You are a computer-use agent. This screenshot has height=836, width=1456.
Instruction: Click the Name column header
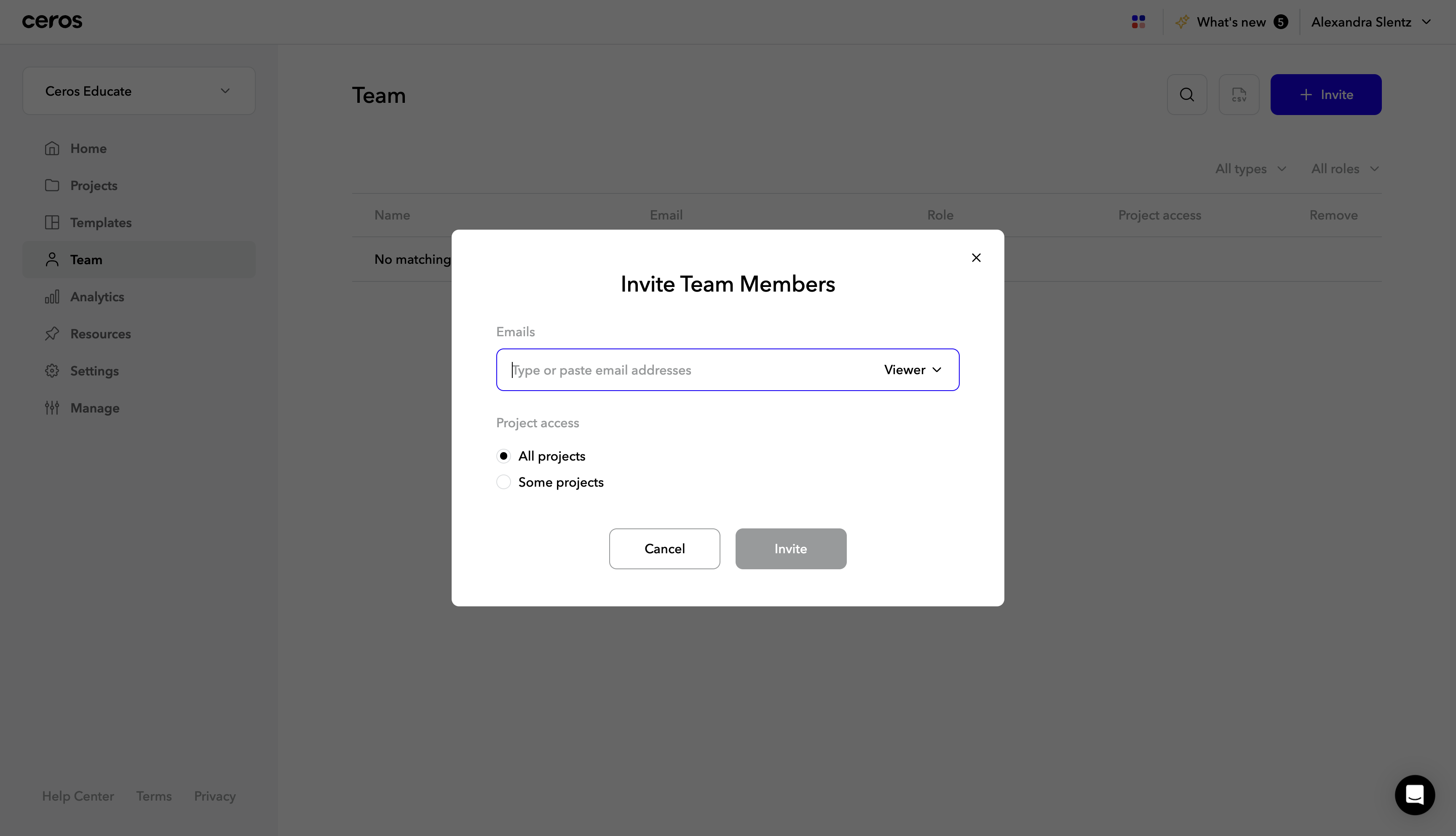tap(392, 215)
